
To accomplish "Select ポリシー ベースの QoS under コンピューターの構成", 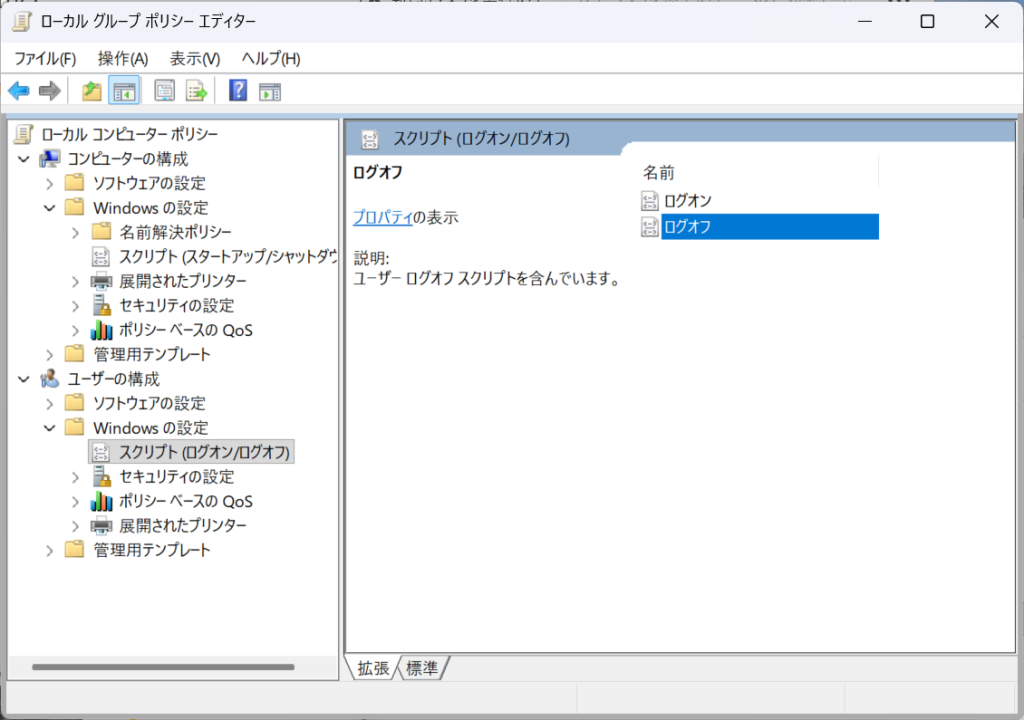I will 185,330.
